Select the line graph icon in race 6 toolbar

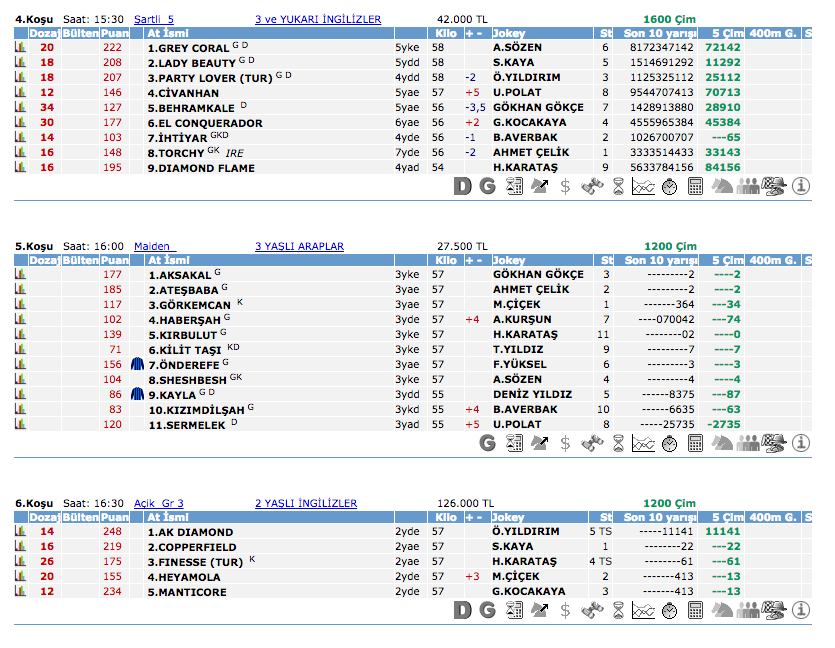[644, 610]
